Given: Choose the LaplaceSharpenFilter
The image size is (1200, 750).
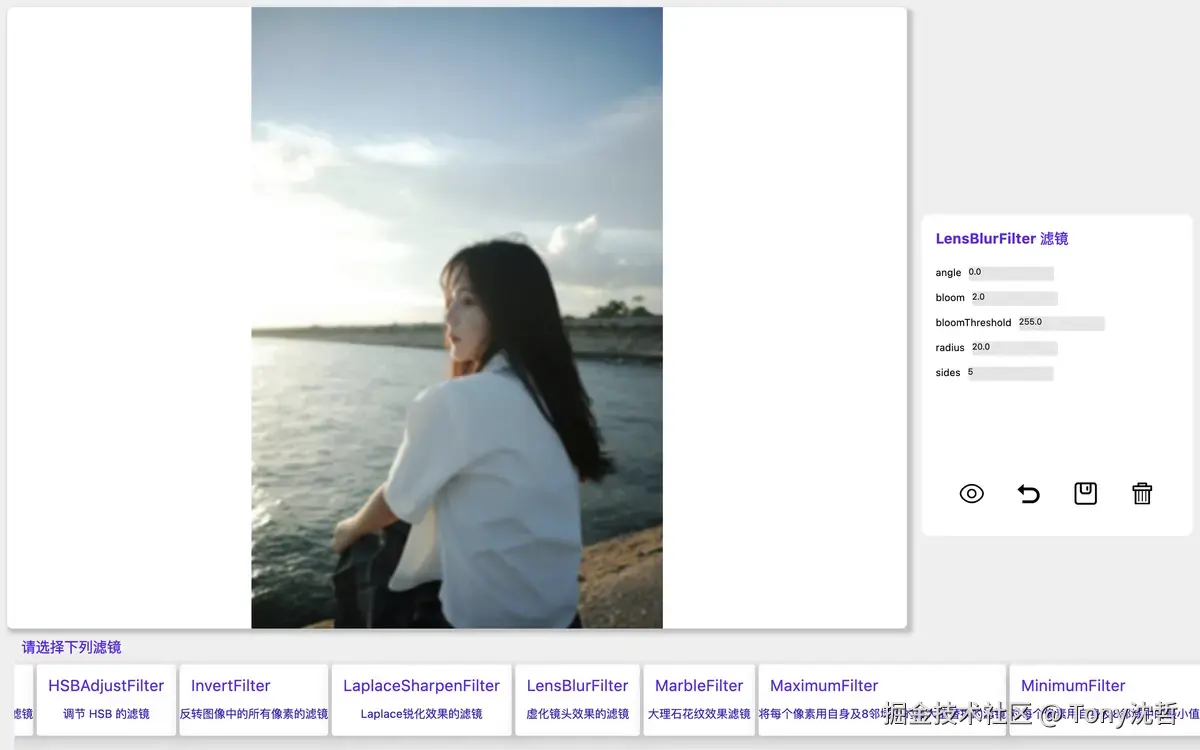Looking at the screenshot, I should tap(420, 699).
